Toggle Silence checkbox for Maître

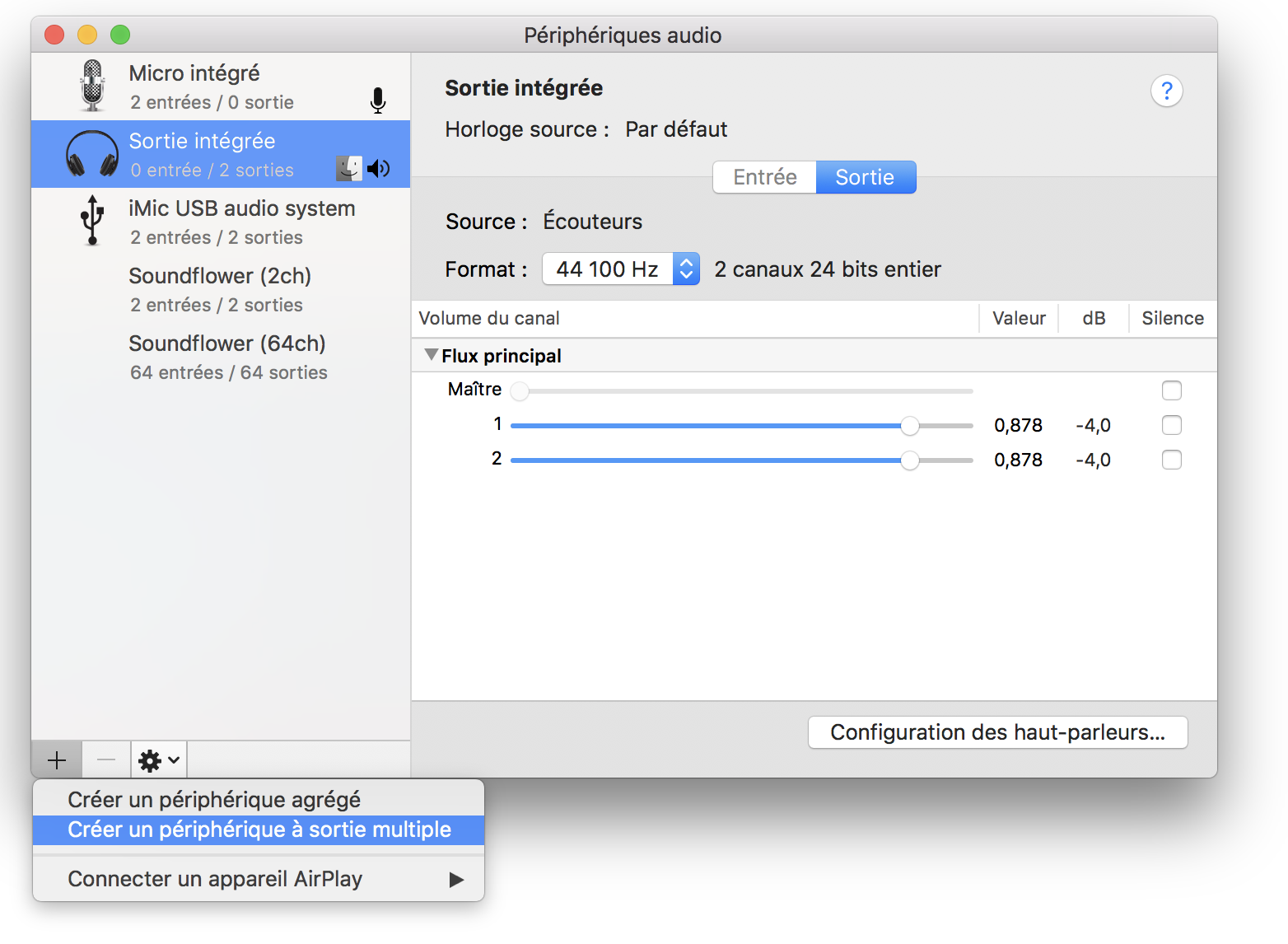click(1171, 390)
